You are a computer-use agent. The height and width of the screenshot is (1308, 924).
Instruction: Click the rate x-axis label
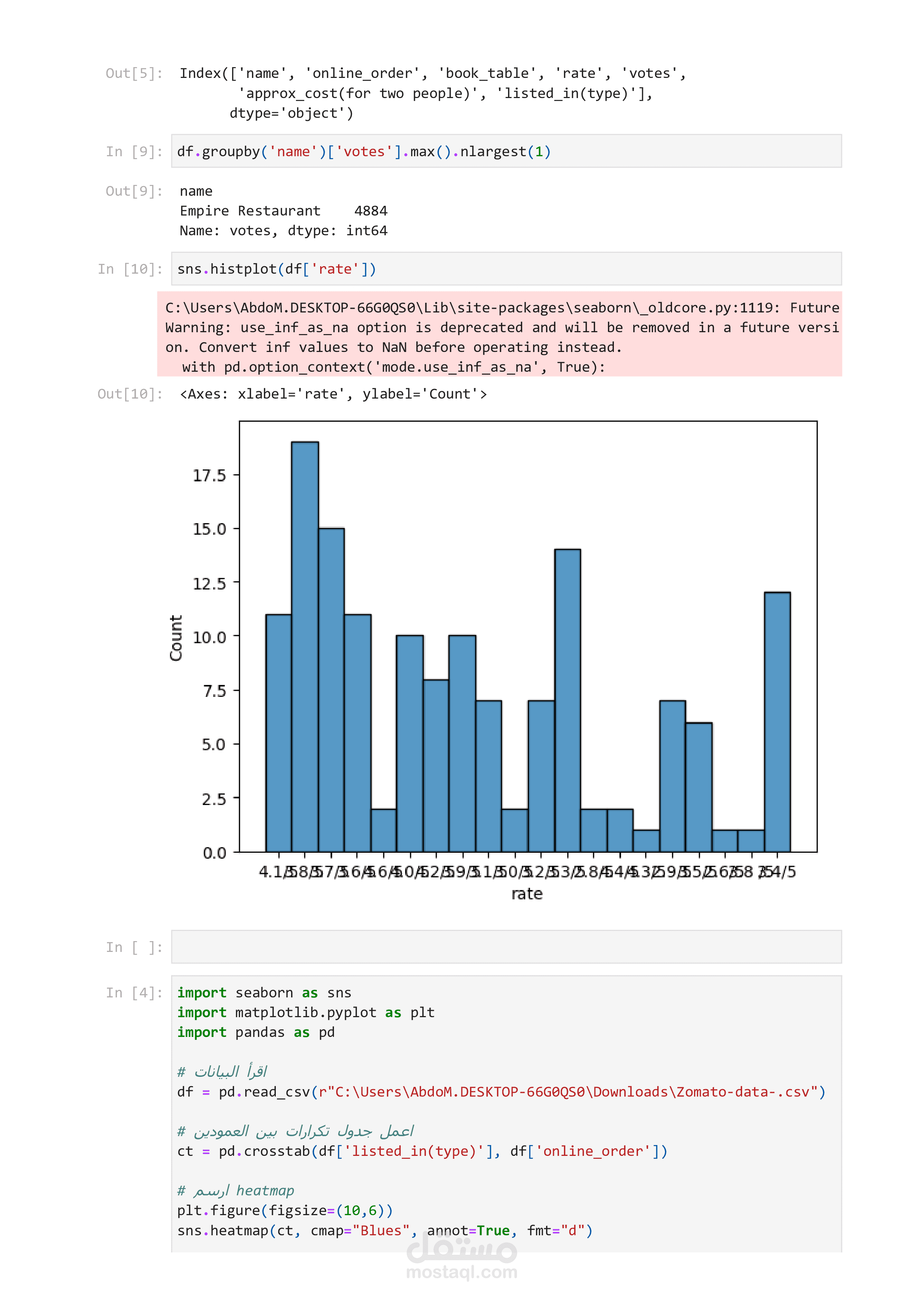pyautogui.click(x=527, y=894)
